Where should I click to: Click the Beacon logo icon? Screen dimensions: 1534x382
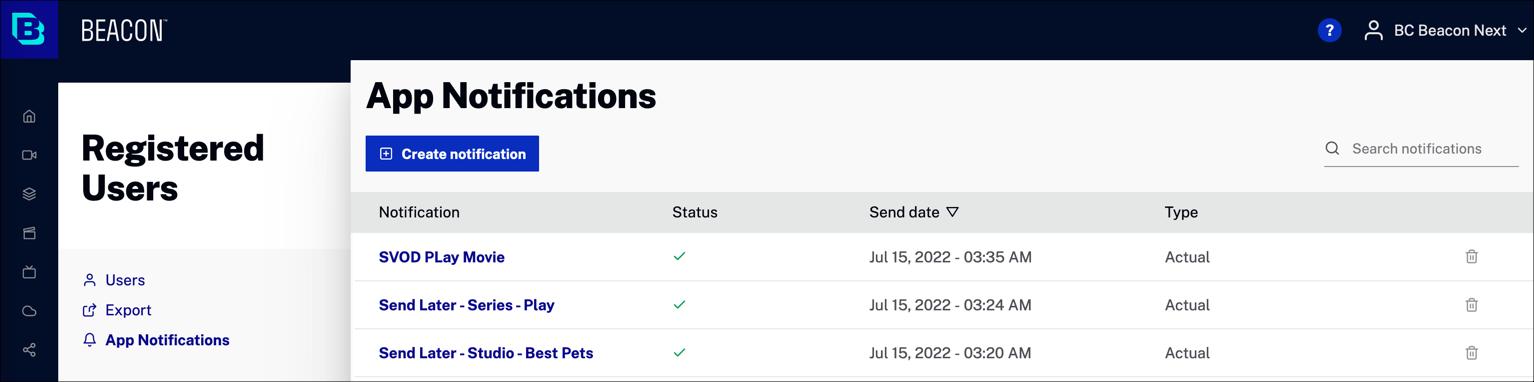(x=29, y=30)
